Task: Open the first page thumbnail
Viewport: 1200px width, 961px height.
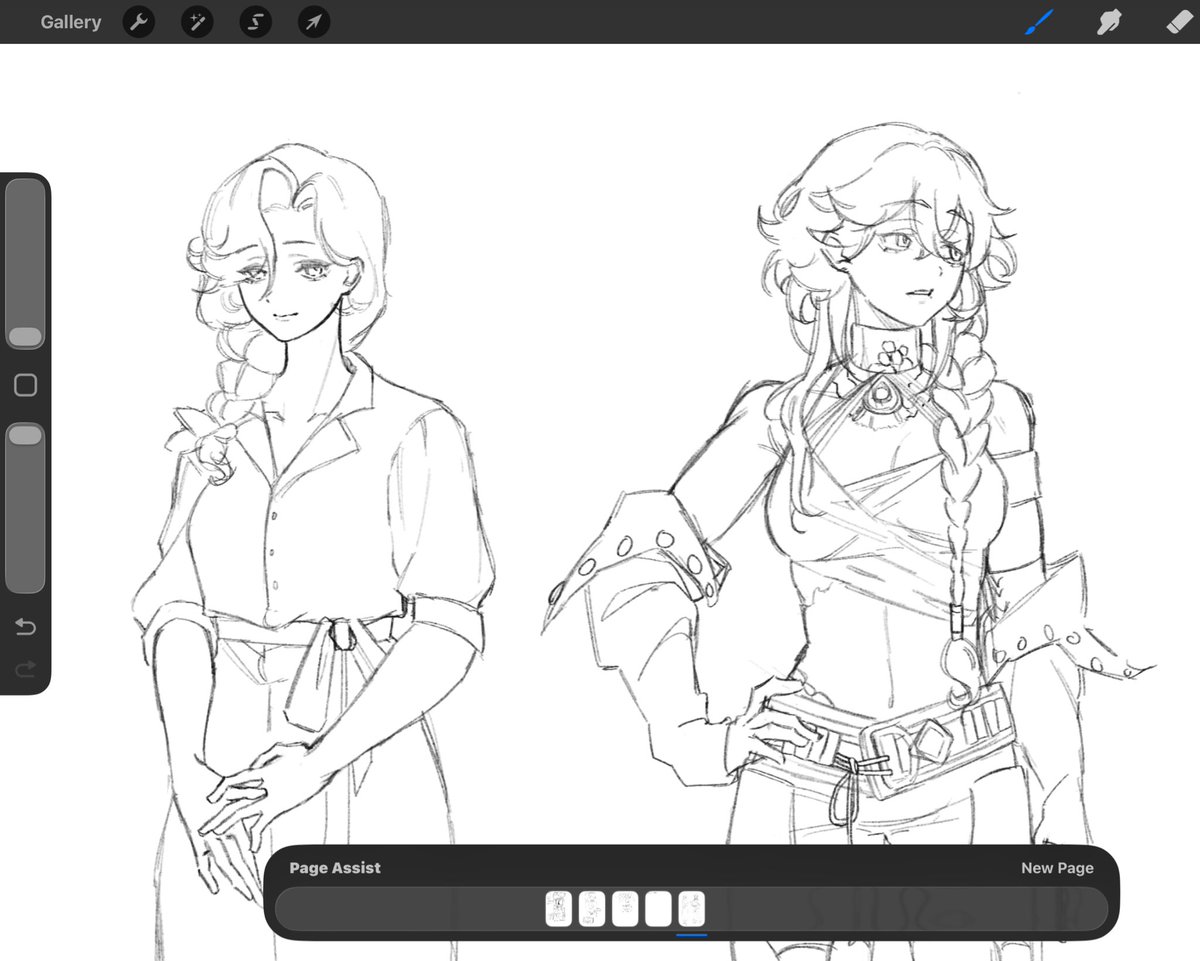Action: [x=558, y=909]
